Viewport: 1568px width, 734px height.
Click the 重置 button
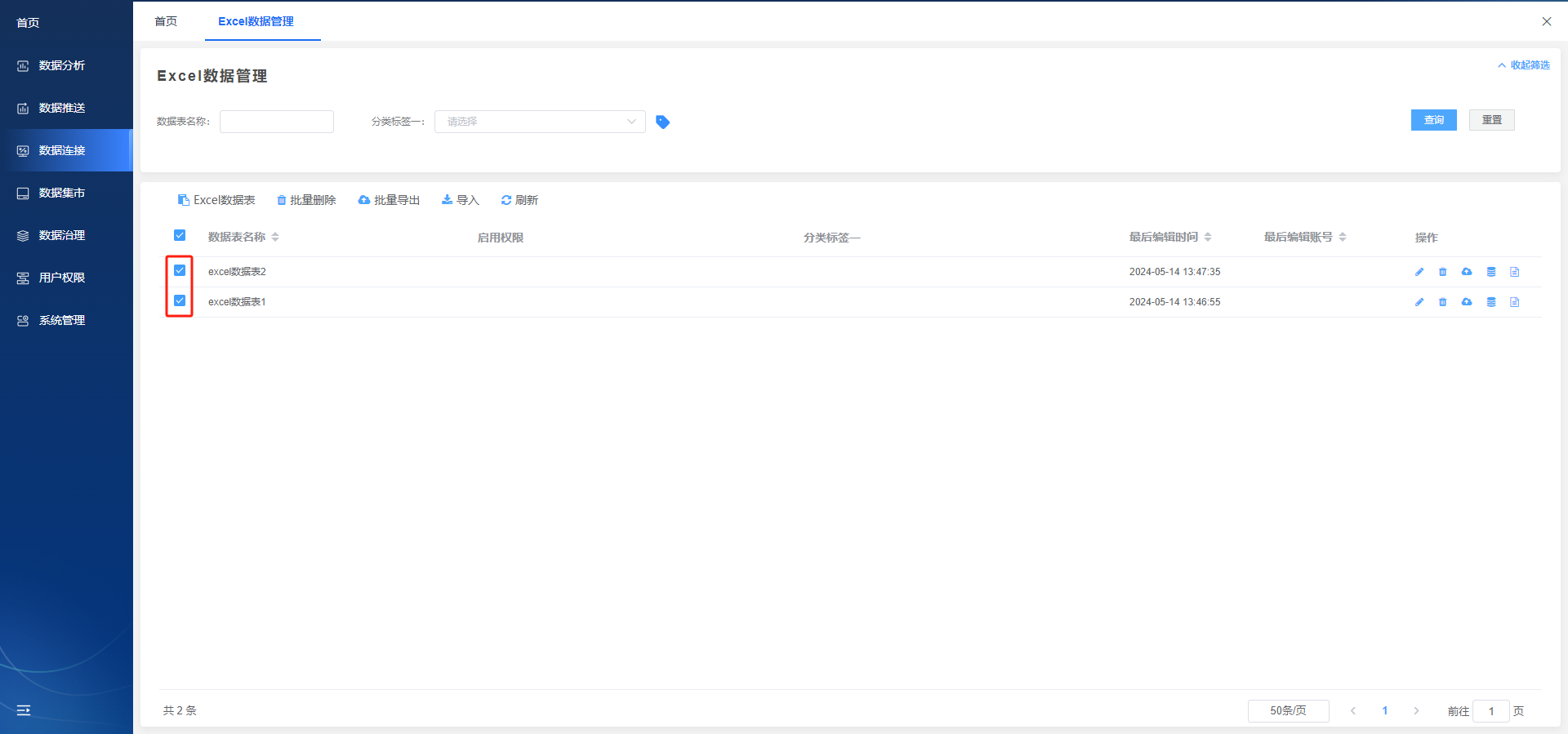click(x=1492, y=120)
